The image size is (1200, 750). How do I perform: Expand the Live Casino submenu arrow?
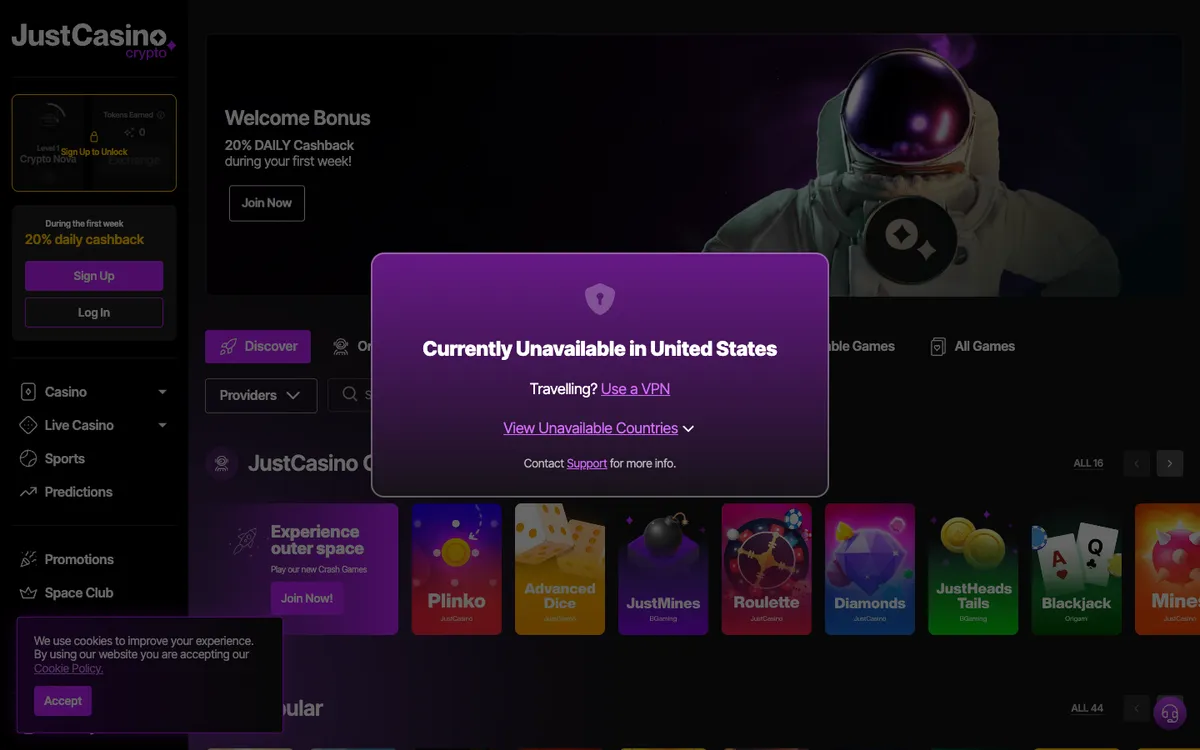click(x=162, y=425)
